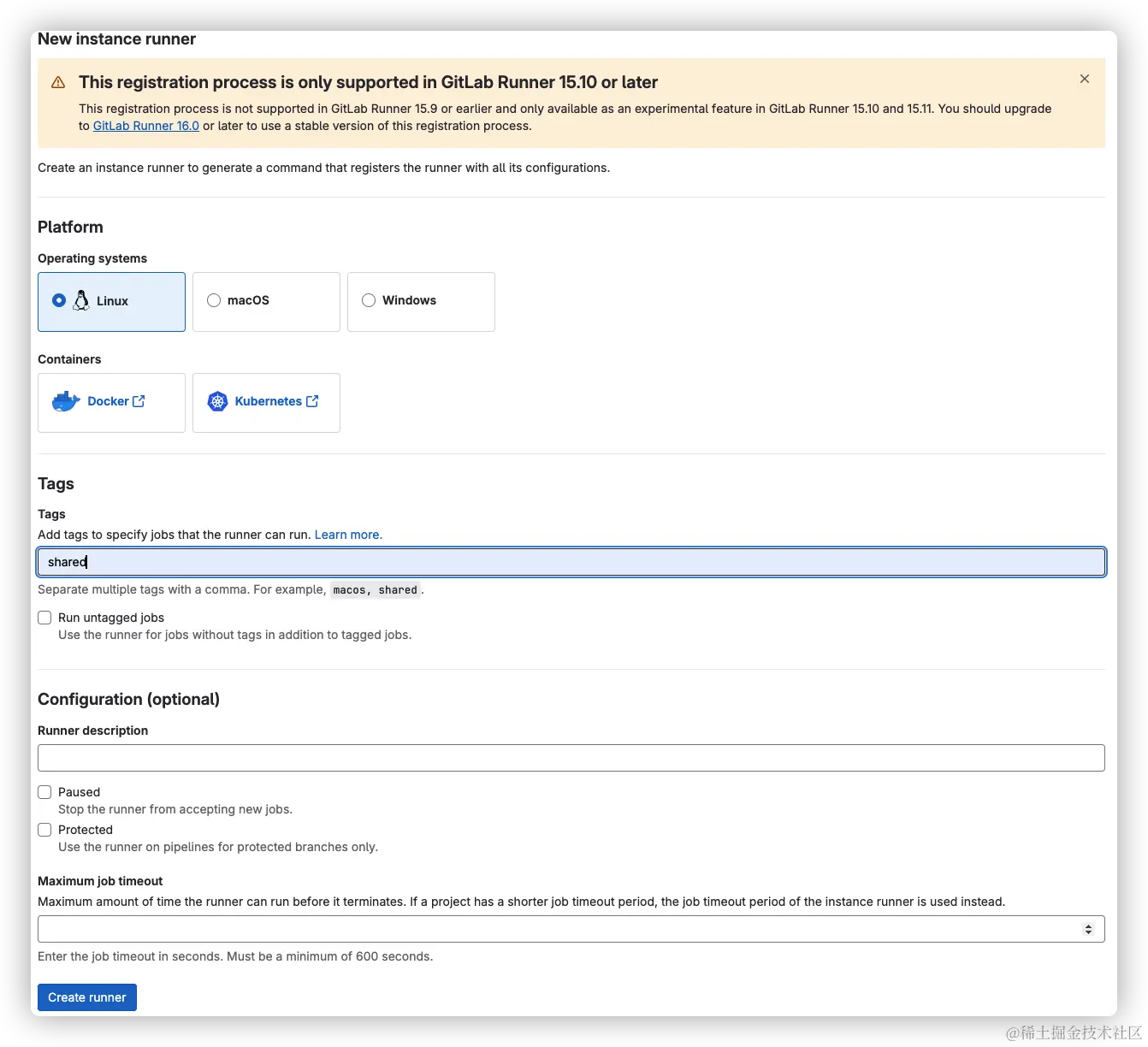Click the Kubernetes wheel icon
Viewport: 1148px width, 1047px height.
coord(218,401)
